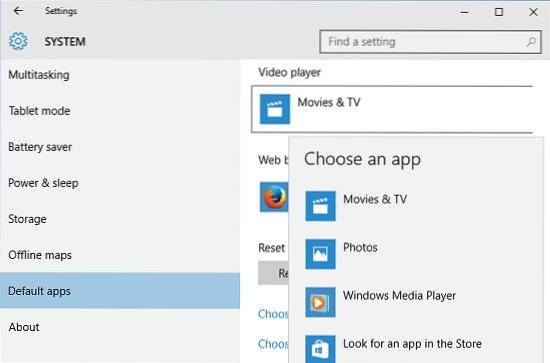Click the lower Choose link
This screenshot has width=550, height=363.
coord(273,344)
